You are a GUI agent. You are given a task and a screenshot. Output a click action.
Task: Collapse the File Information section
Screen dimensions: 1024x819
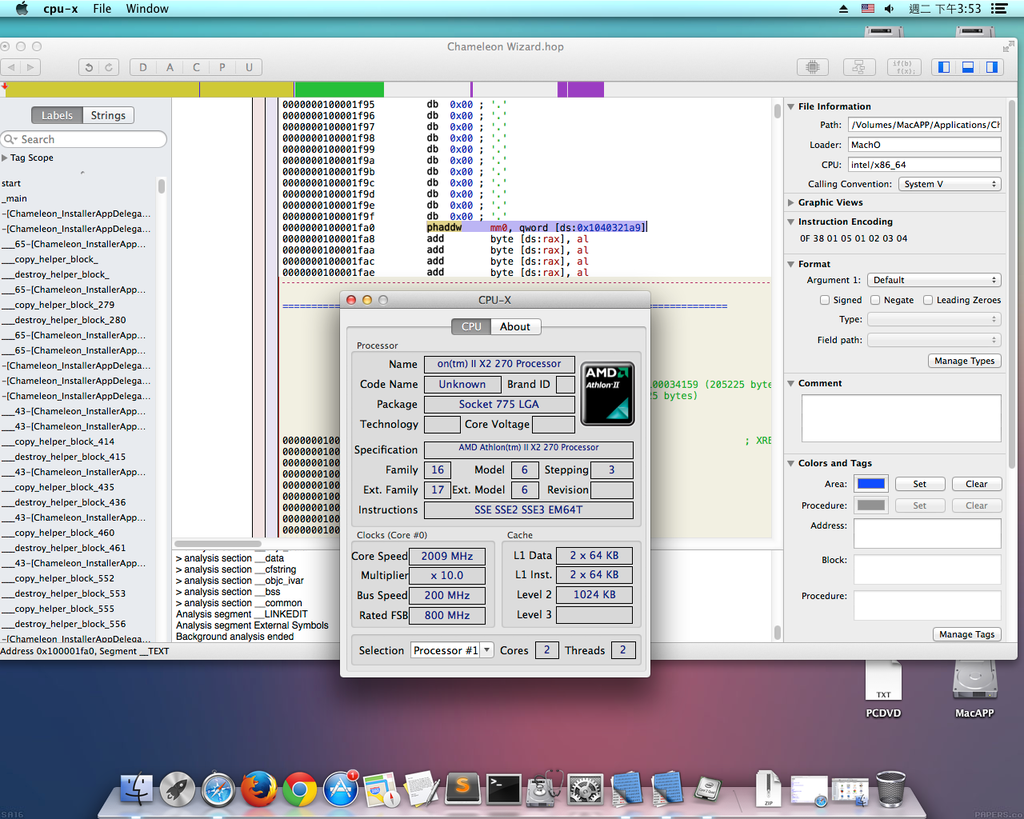click(x=791, y=106)
